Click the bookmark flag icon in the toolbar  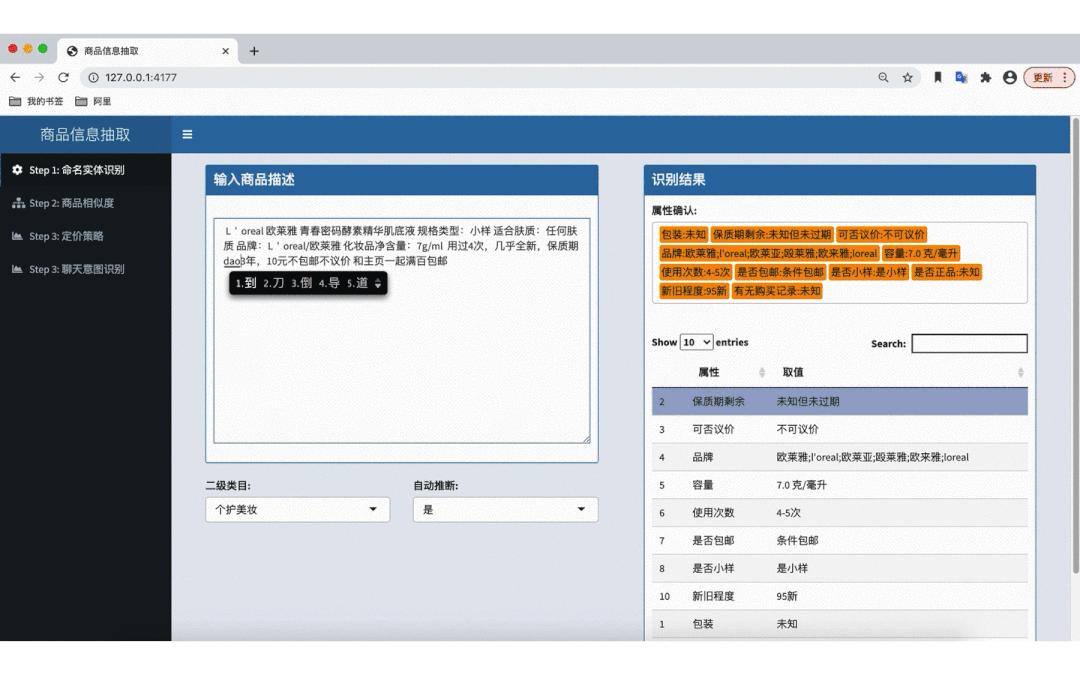[938, 77]
